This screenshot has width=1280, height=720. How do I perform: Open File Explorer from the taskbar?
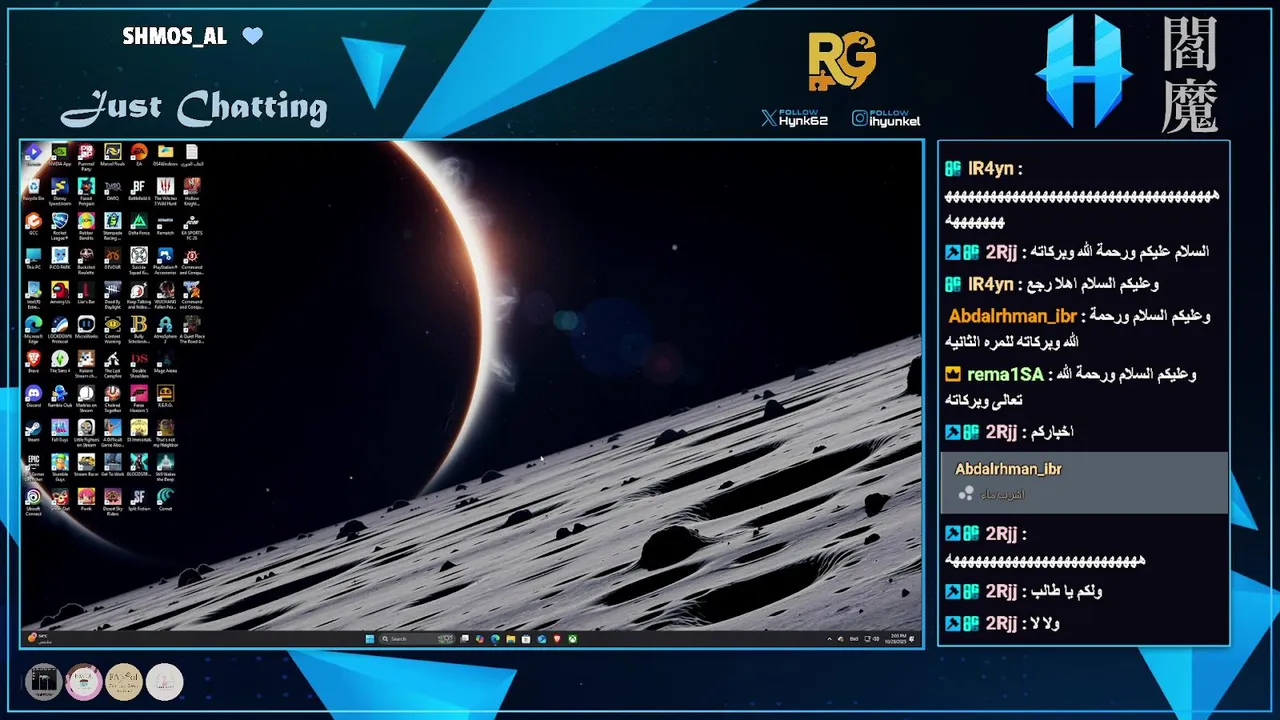click(510, 639)
